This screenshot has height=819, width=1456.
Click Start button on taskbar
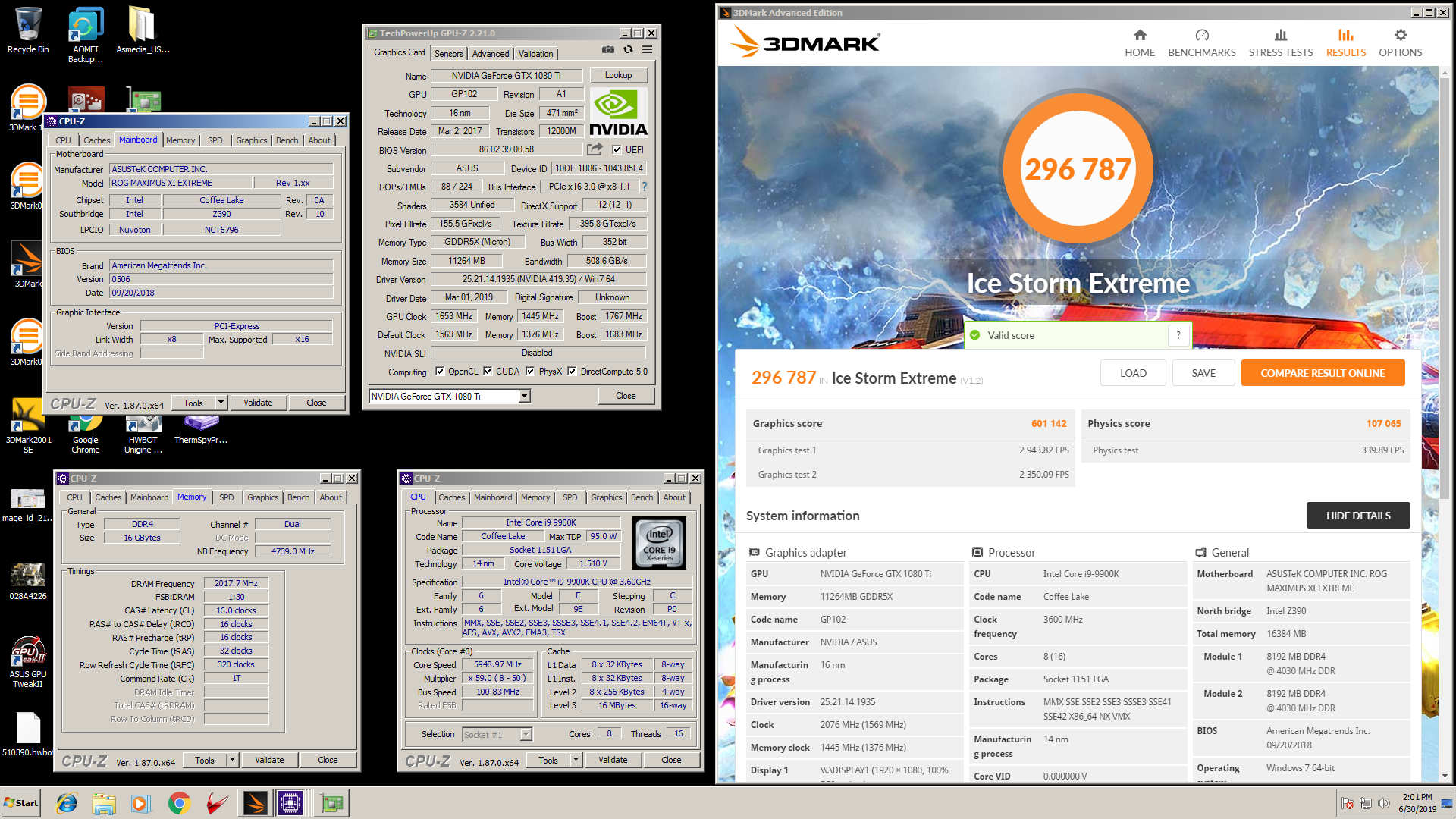(x=21, y=803)
